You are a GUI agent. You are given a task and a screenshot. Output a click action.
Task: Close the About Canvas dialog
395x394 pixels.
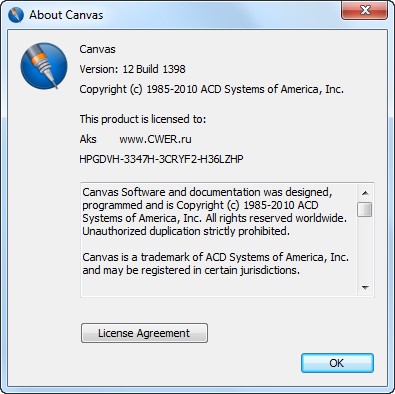[x=364, y=10]
